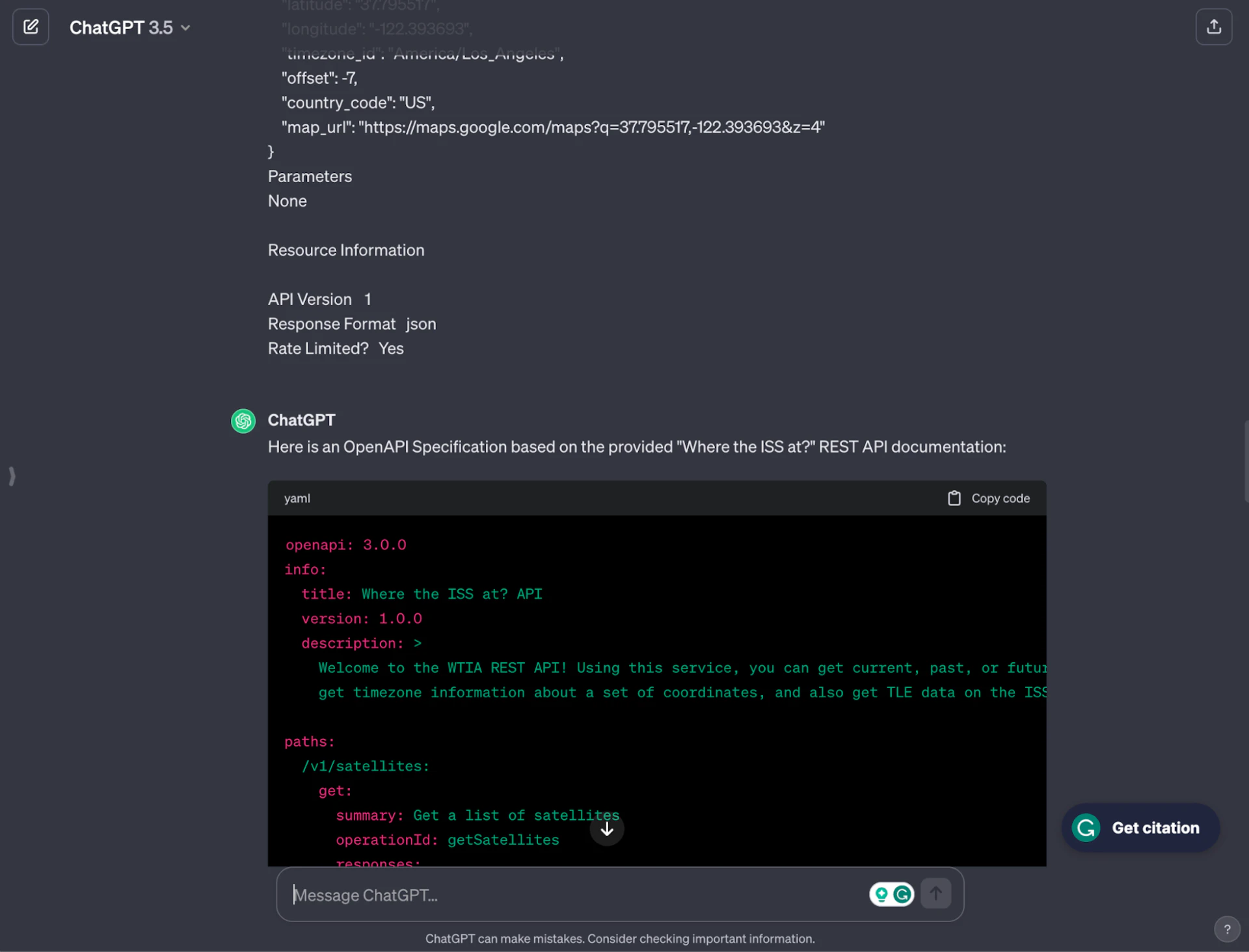Click the Grammarly logo in the Get citation pill
Screen dimensions: 1249x952
pyautogui.click(x=1085, y=828)
